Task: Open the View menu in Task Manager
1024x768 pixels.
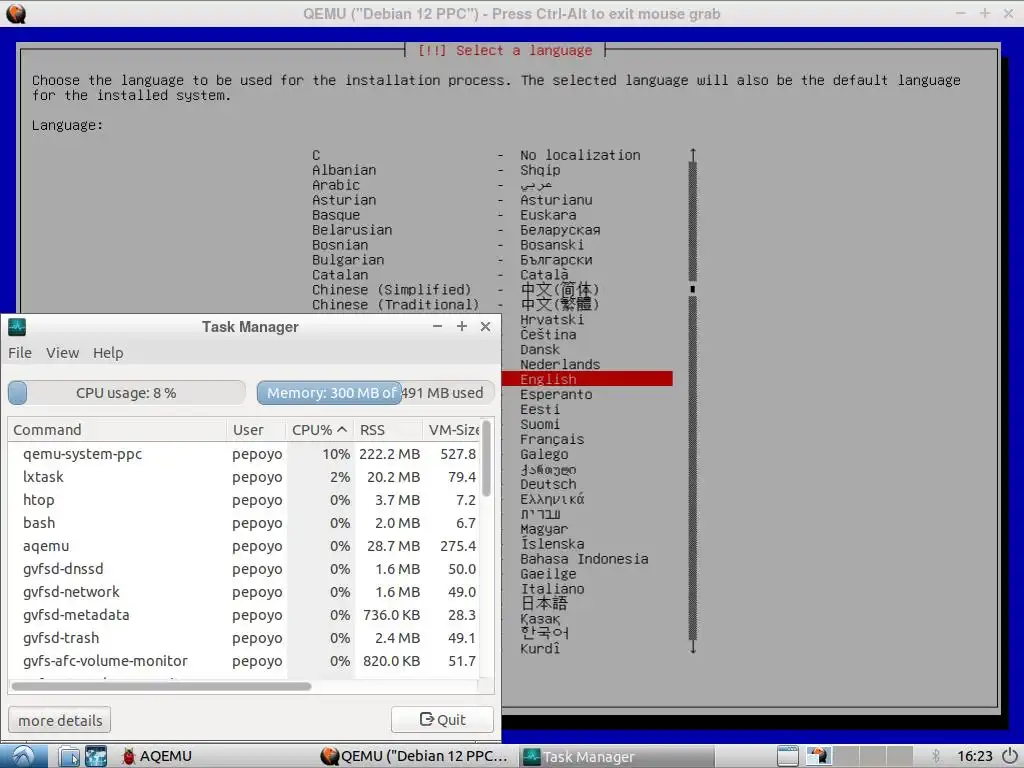Action: pyautogui.click(x=62, y=353)
